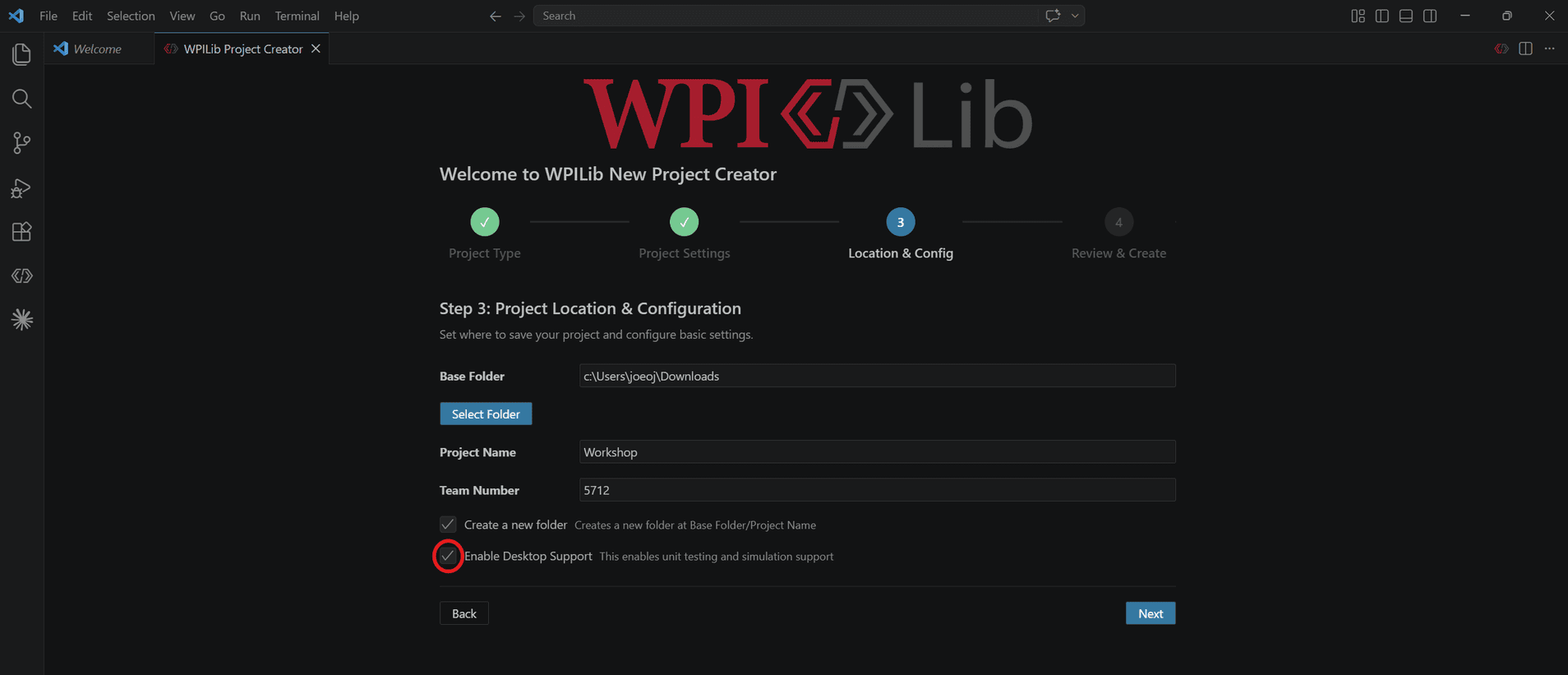Toggle the bottom panel icon
1568x675 pixels.
1406,16
